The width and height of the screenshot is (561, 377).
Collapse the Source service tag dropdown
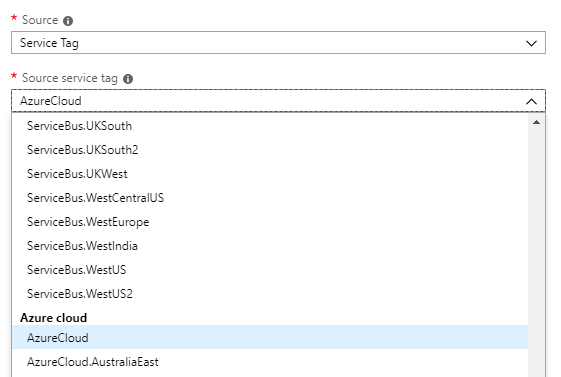(278, 101)
